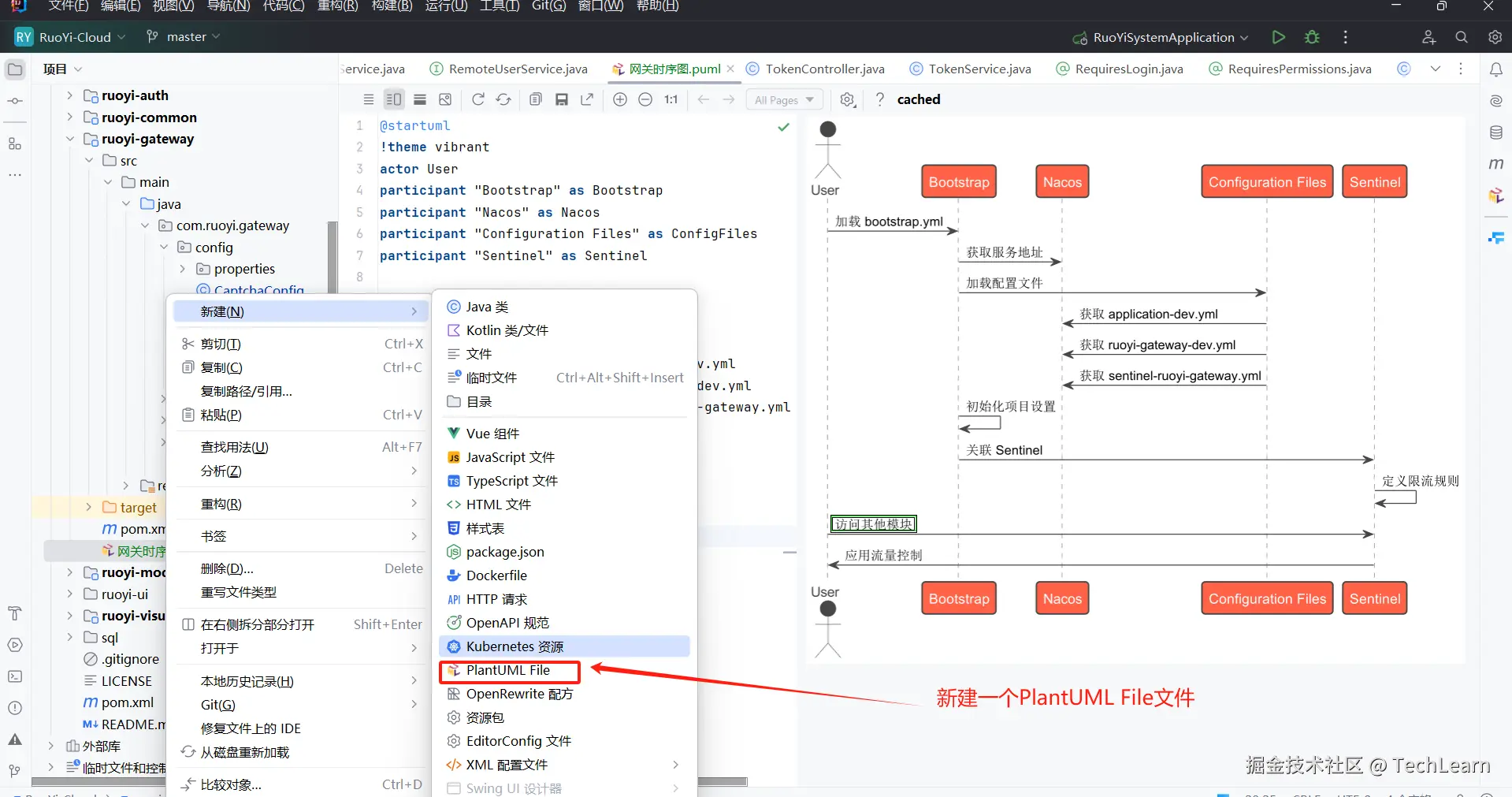The width and height of the screenshot is (1512, 797).
Task: Reload the PlantUML diagram preview
Action: [477, 99]
